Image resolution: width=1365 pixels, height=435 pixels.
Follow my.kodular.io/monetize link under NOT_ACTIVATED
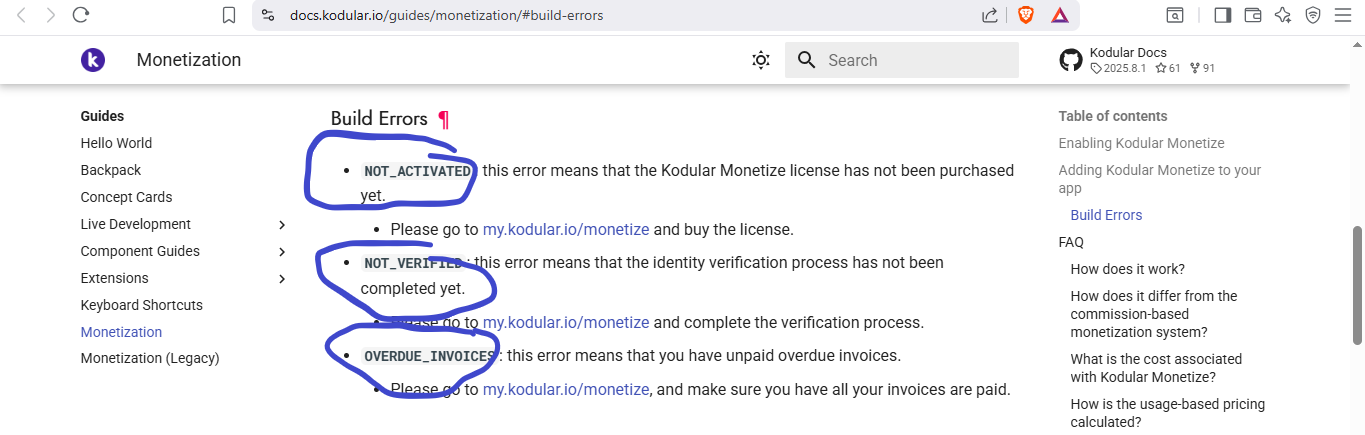pos(566,229)
